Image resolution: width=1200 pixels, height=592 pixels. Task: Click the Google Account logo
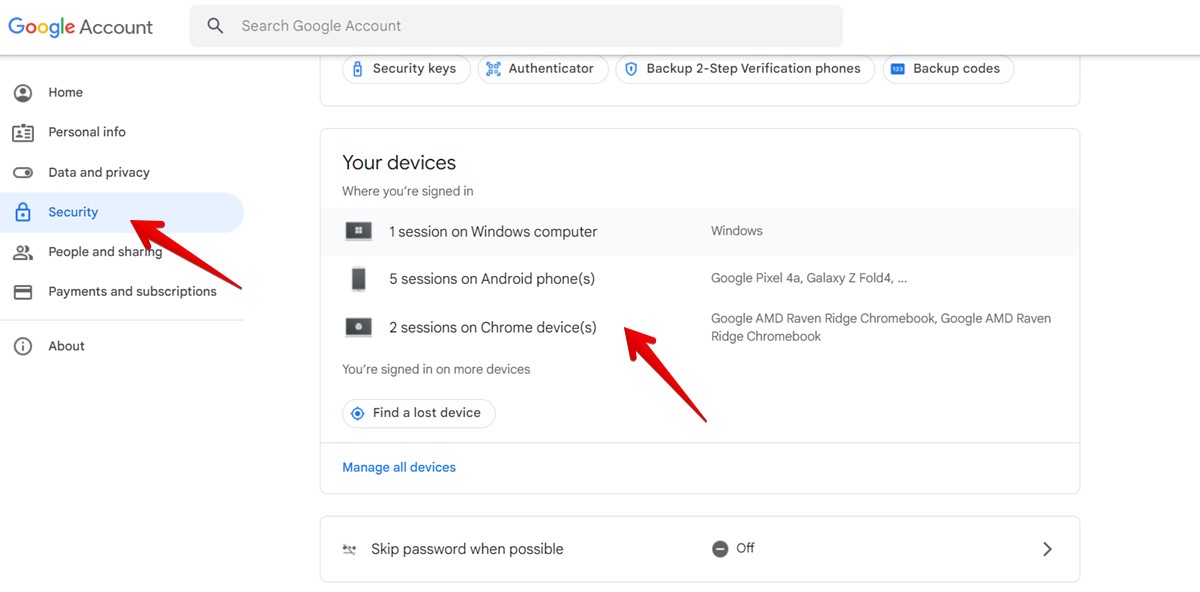(x=81, y=26)
